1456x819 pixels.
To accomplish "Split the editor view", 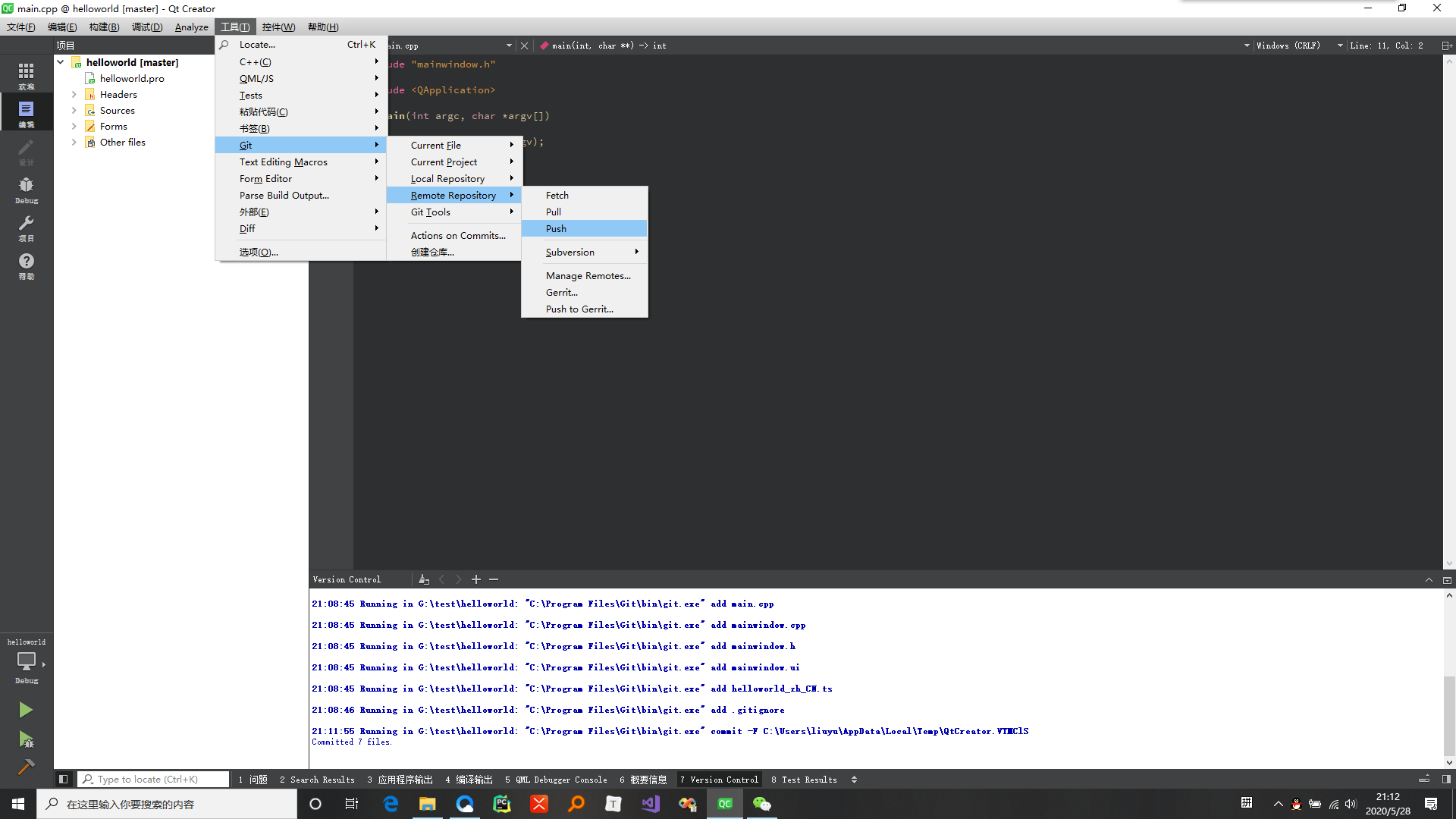I will (x=1447, y=45).
